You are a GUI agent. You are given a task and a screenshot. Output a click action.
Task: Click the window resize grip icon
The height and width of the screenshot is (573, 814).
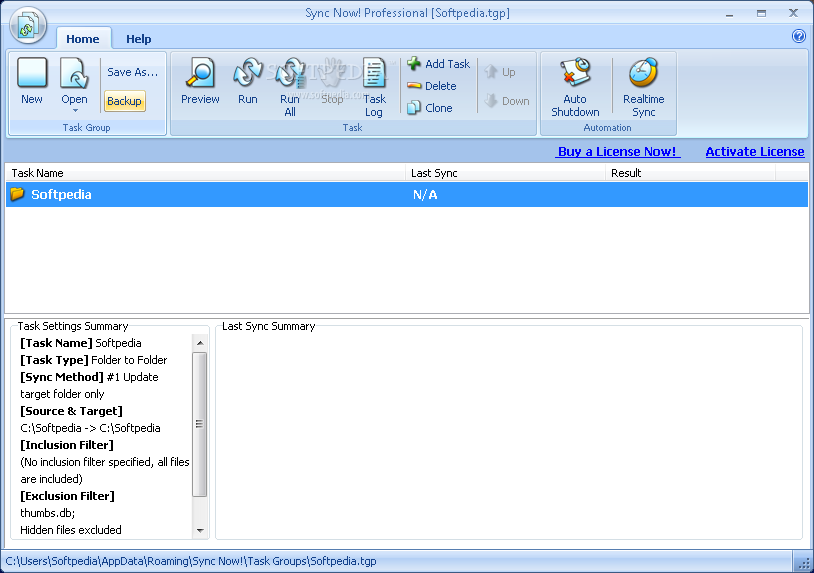point(804,563)
